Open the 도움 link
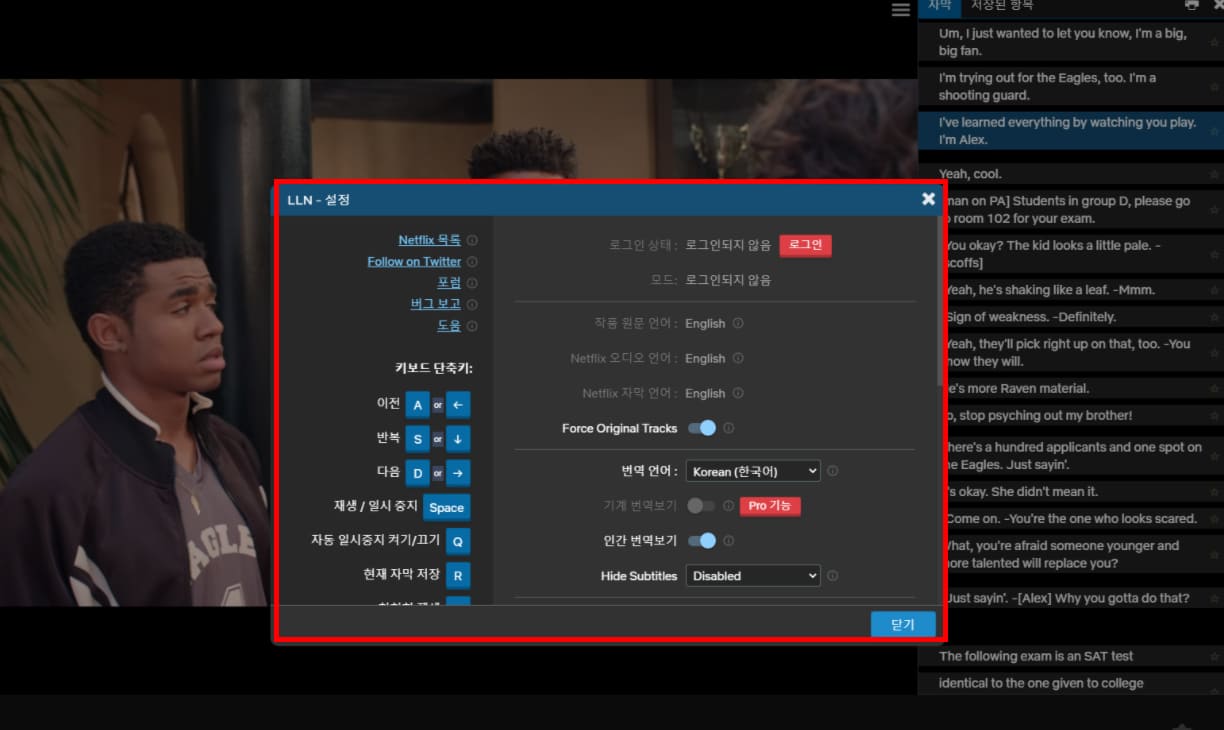Viewport: 1224px width, 730px height. (449, 326)
